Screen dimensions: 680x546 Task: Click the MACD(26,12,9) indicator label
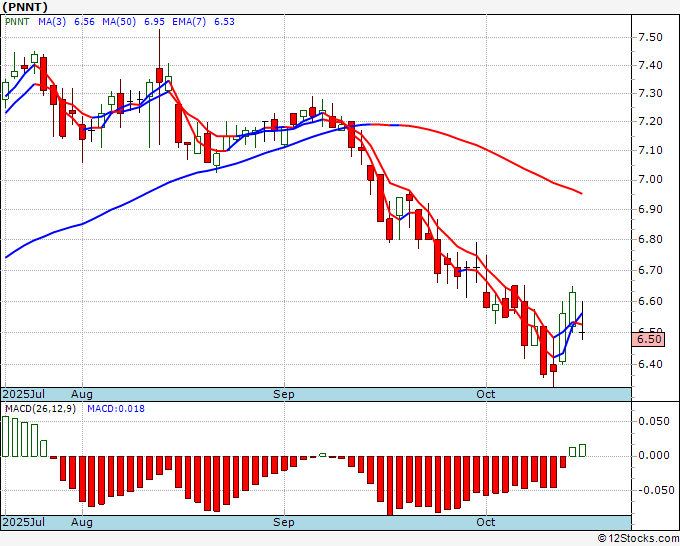40,409
